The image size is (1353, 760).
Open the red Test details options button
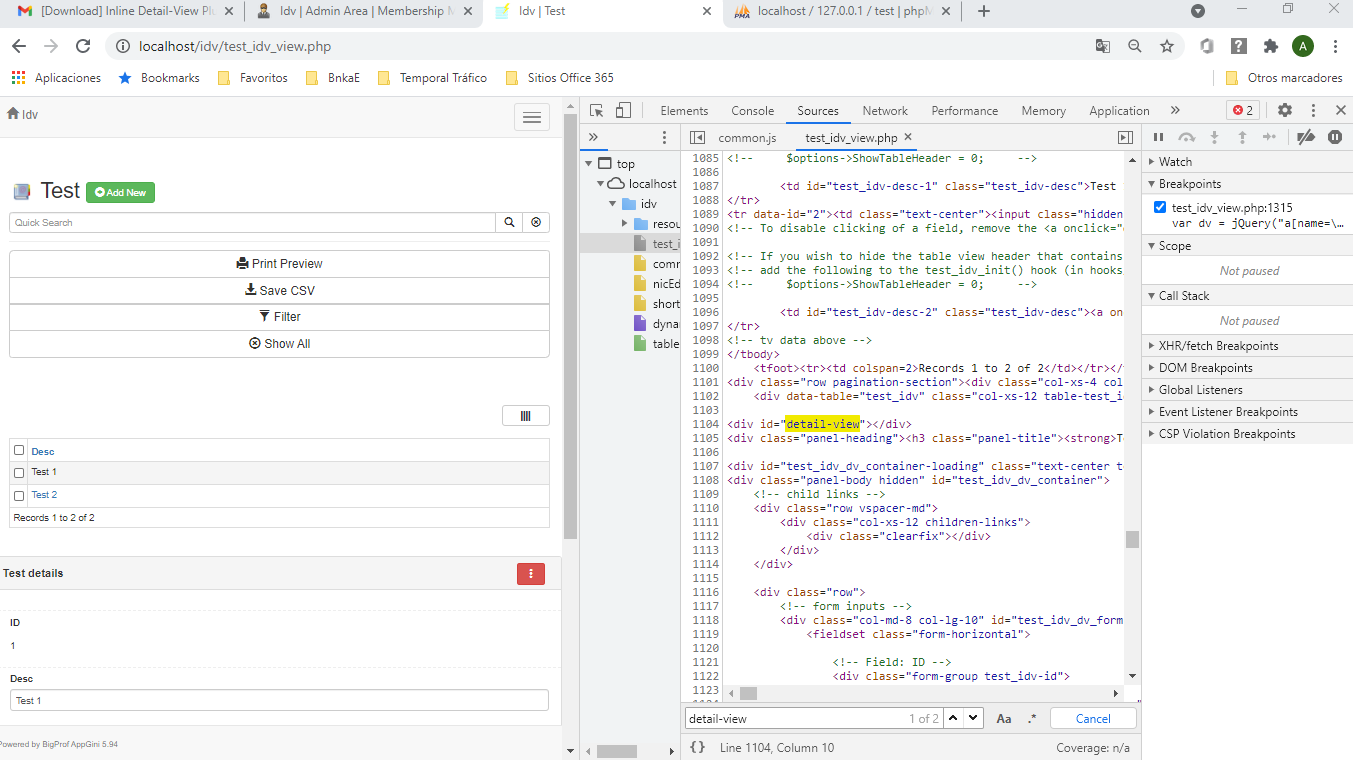pyautogui.click(x=530, y=573)
